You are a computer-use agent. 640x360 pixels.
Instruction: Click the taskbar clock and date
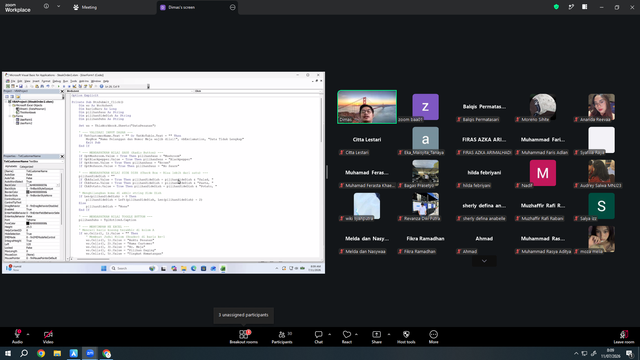point(611,353)
